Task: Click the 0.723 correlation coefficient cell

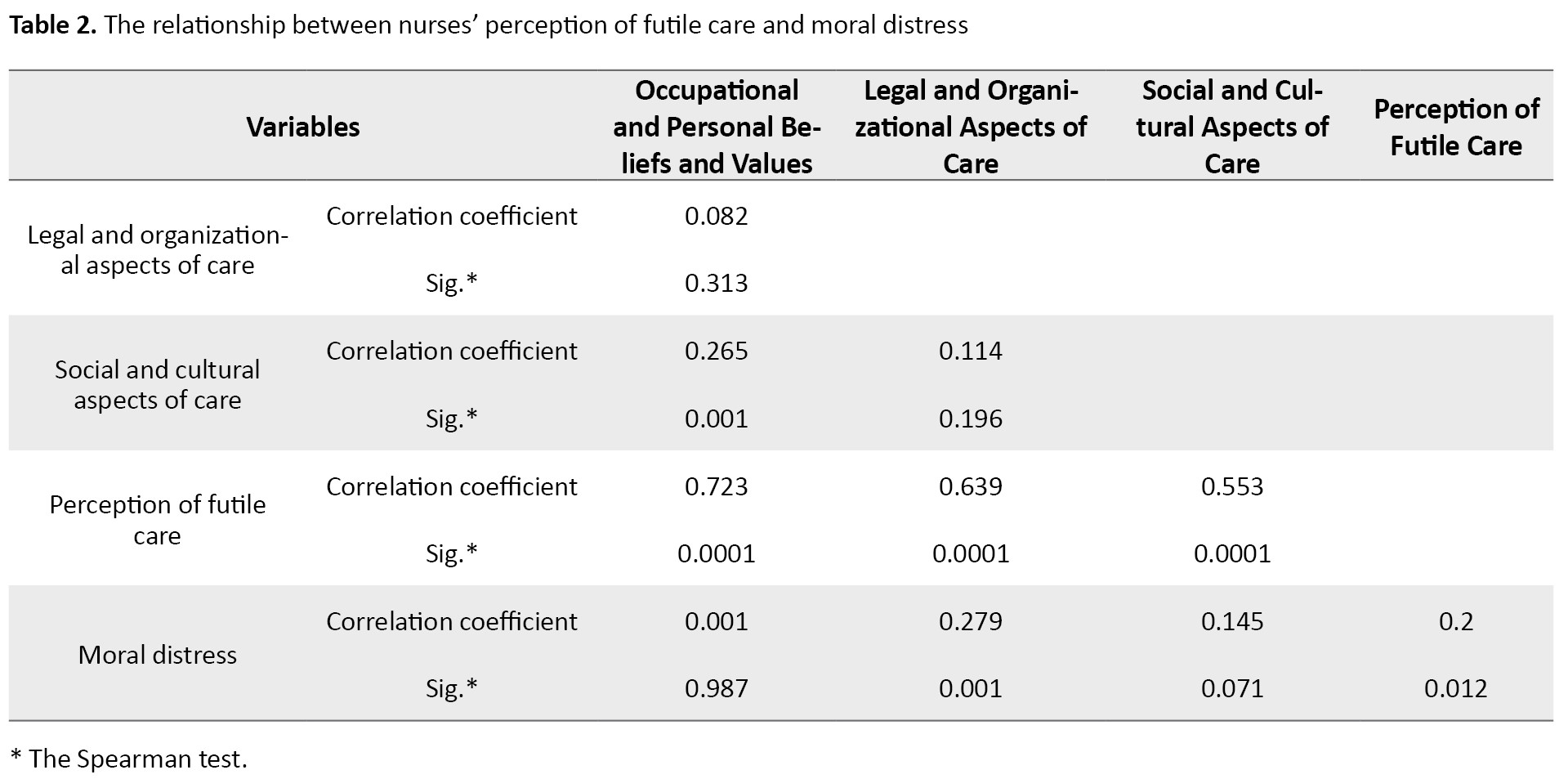Action: [x=717, y=486]
